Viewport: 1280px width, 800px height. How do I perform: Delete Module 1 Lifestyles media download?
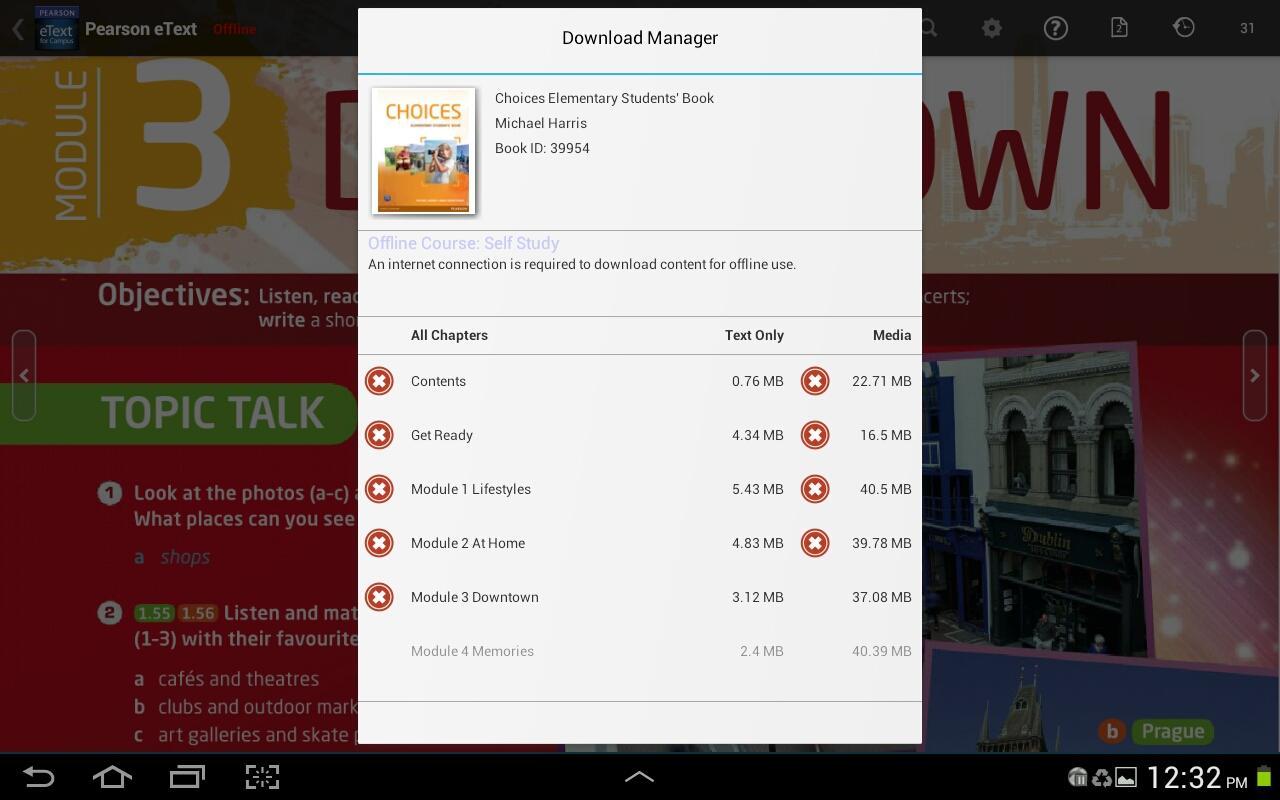tap(815, 489)
